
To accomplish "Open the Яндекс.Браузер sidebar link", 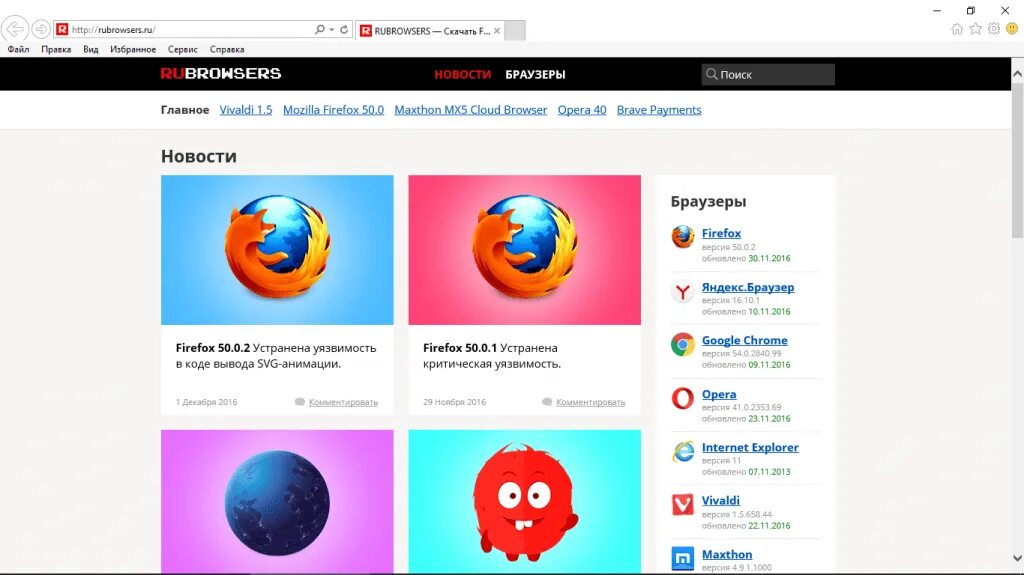I will pos(748,287).
